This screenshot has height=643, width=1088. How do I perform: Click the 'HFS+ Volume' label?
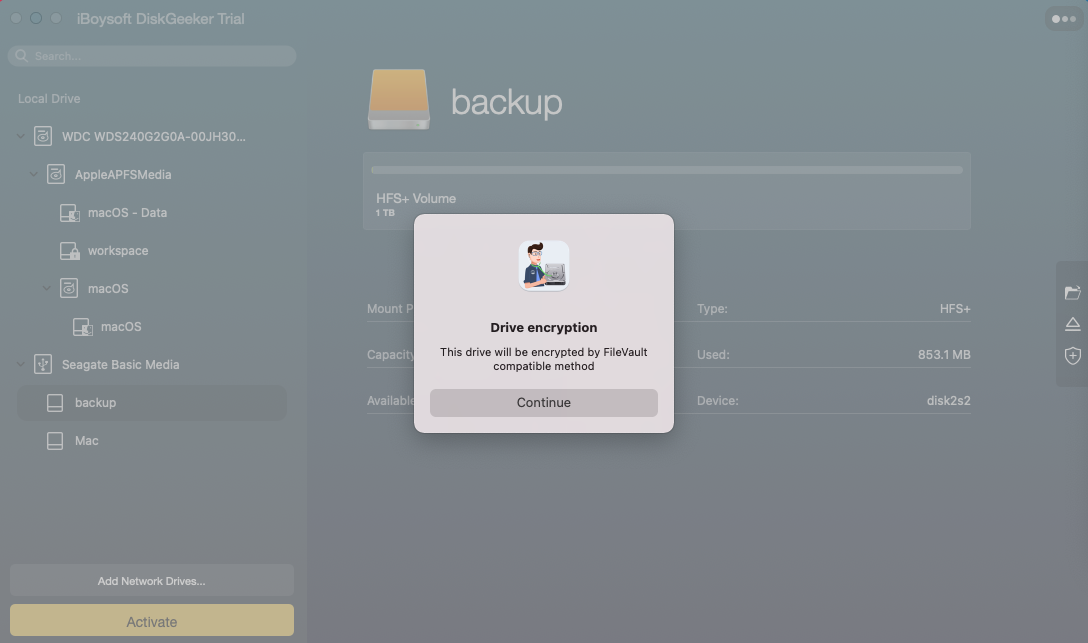[416, 198]
